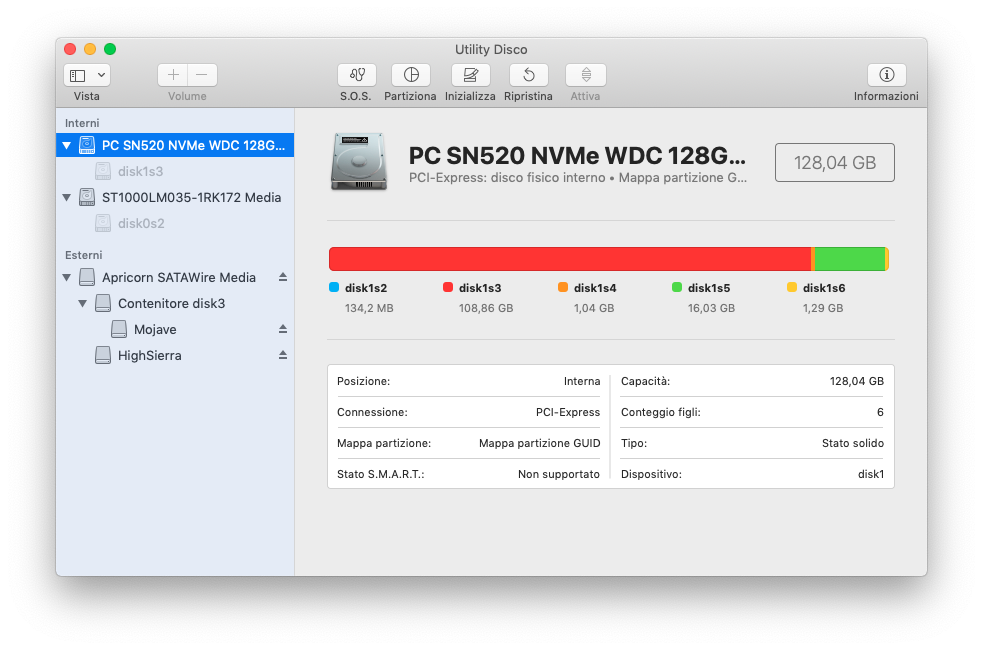Click the Conteggio figli value 6
This screenshot has height=650, width=983.
pyautogui.click(x=880, y=412)
